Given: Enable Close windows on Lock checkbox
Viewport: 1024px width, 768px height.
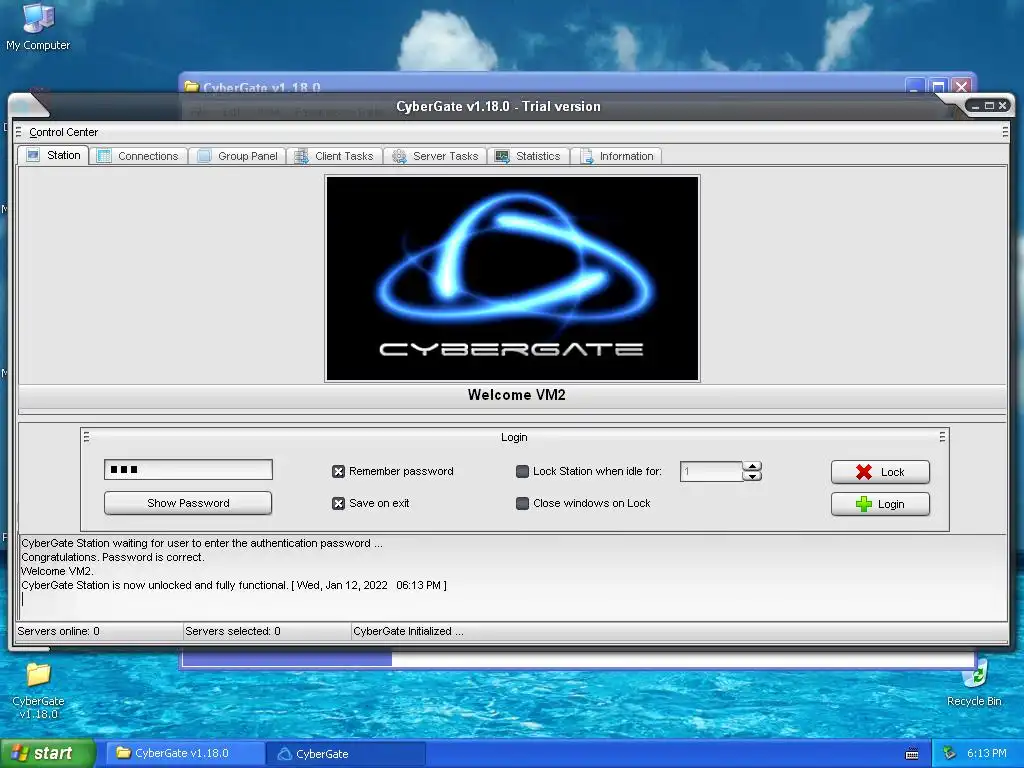Looking at the screenshot, I should (522, 504).
